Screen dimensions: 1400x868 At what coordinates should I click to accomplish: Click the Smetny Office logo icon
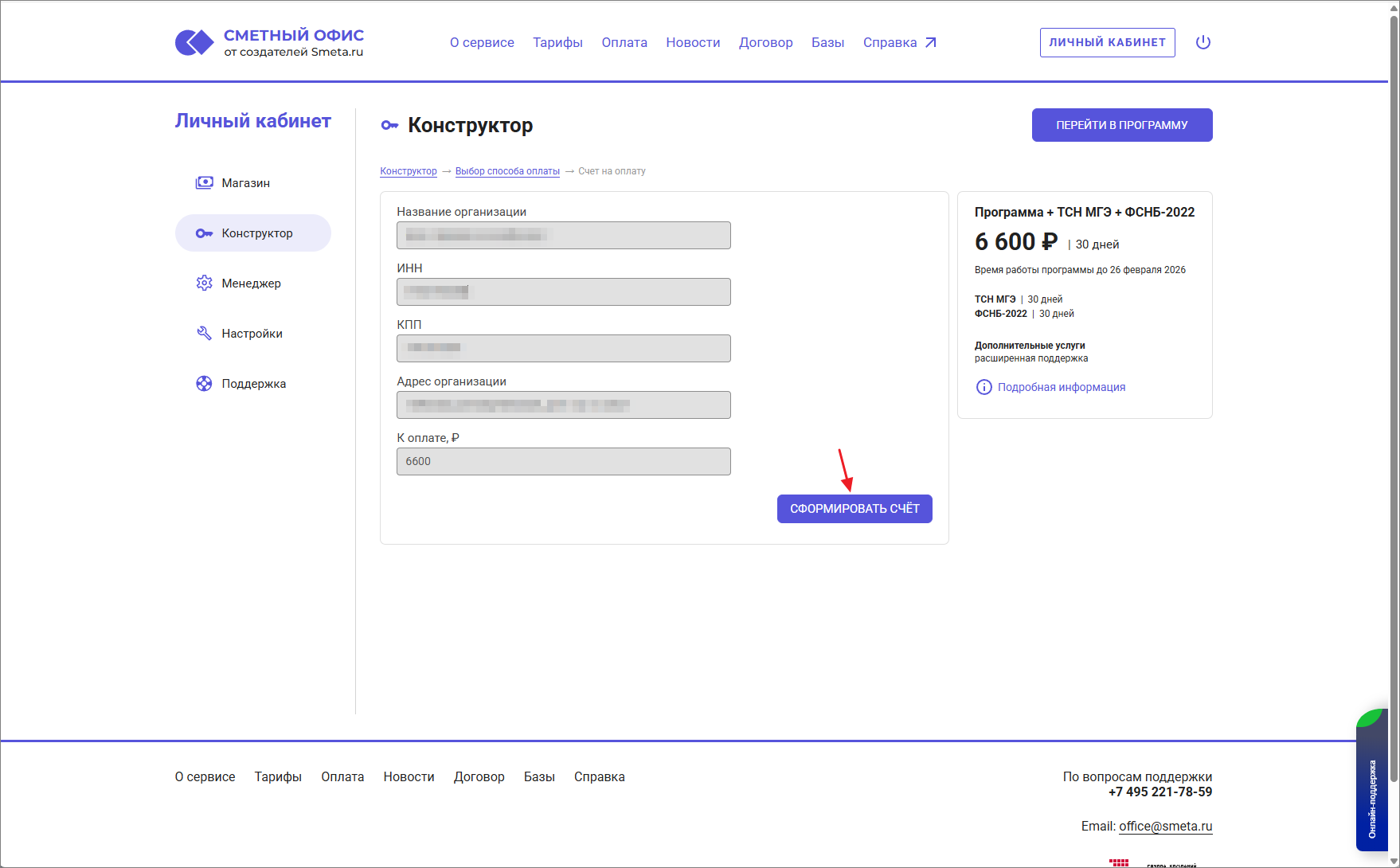[194, 42]
